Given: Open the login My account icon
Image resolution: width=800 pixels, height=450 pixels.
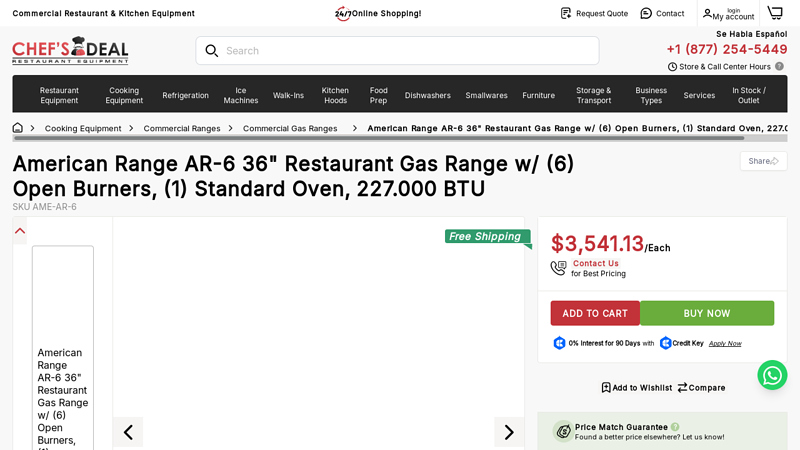Looking at the screenshot, I should click(708, 14).
